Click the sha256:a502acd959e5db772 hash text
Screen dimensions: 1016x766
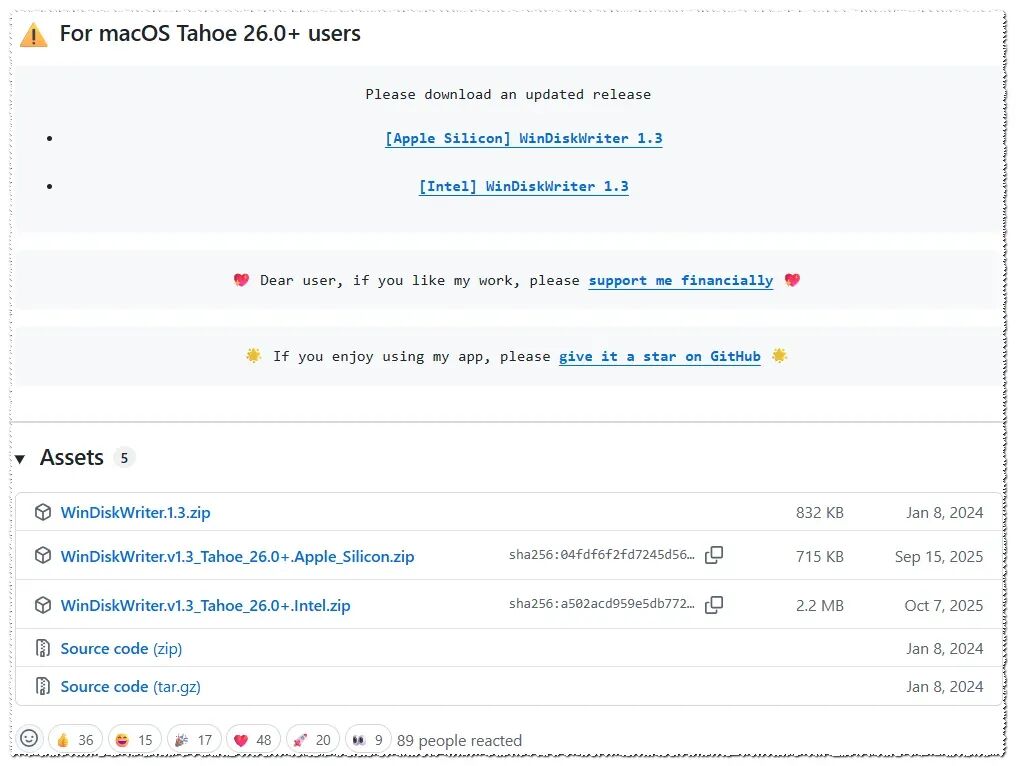pyautogui.click(x=601, y=604)
